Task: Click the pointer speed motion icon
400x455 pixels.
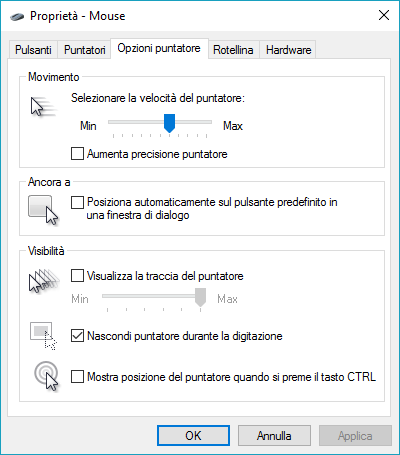Action: (x=43, y=107)
